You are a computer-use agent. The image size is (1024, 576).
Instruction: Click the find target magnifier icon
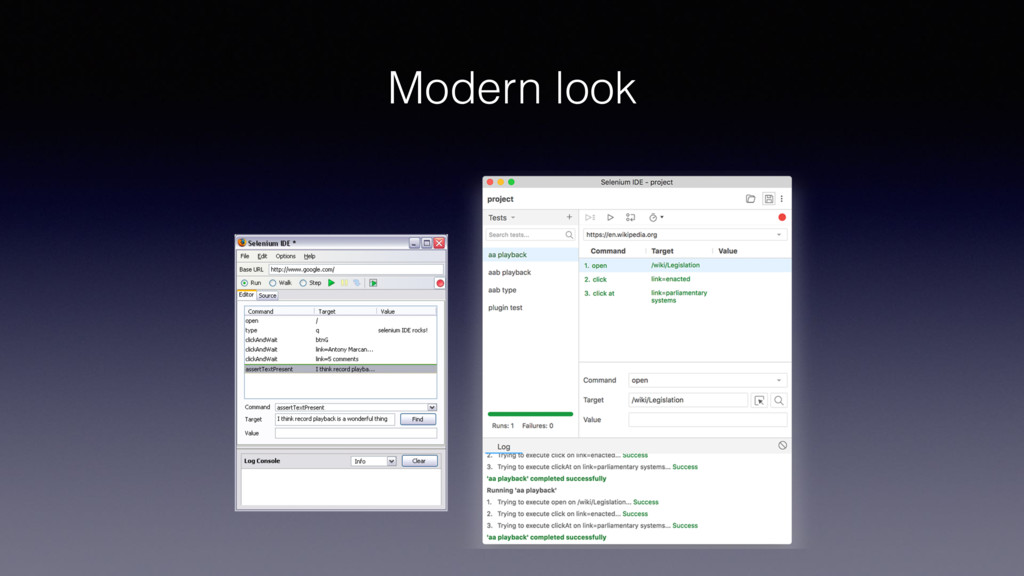tap(778, 400)
